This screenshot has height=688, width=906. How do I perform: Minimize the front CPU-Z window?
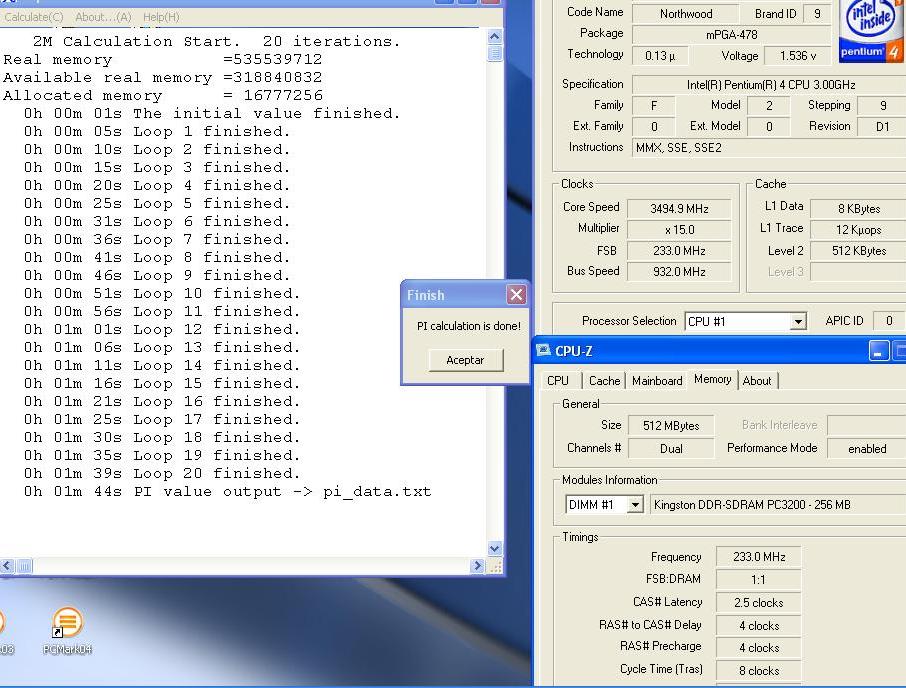878,351
